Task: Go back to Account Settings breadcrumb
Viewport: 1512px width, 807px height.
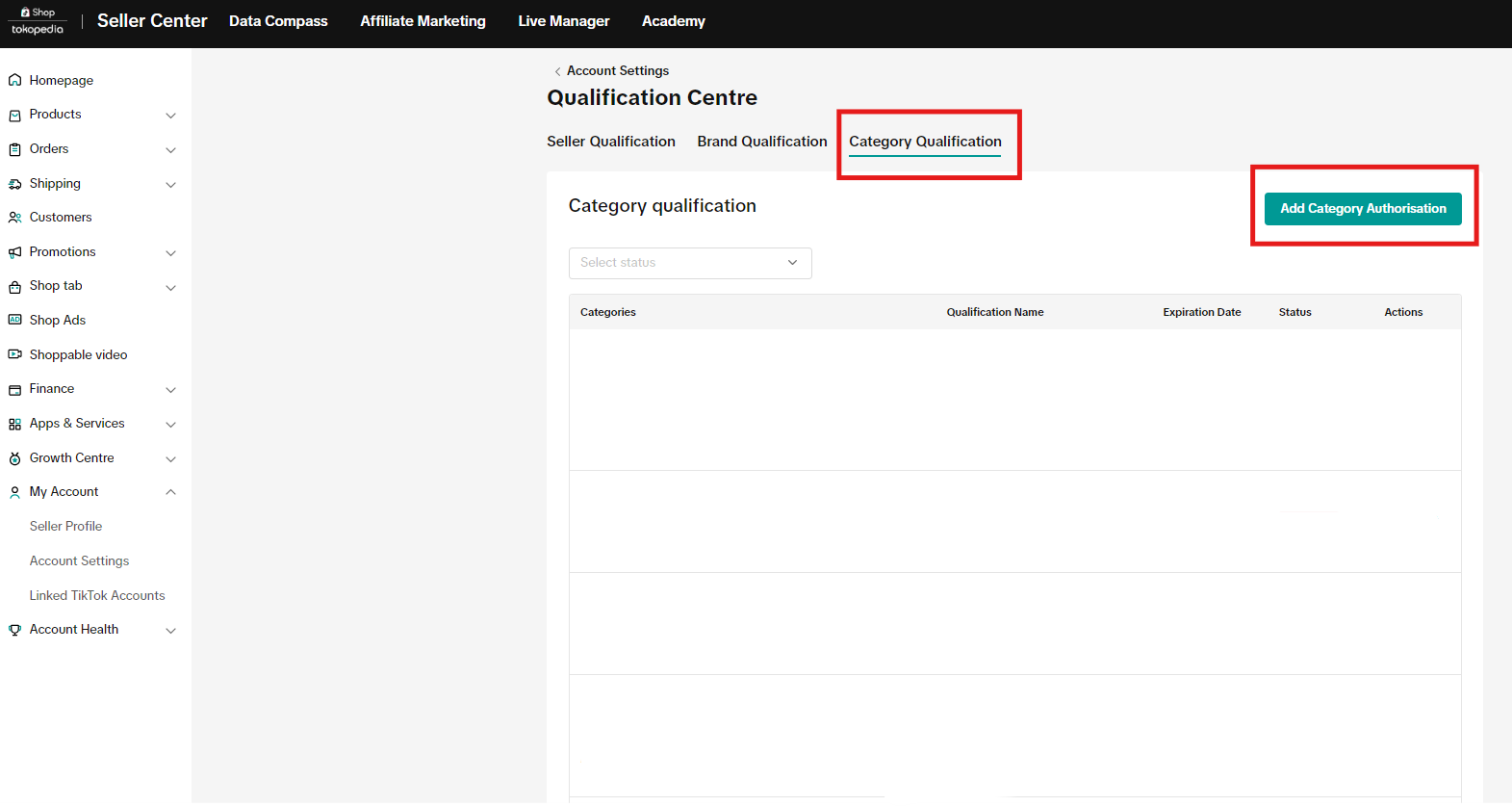Action: pos(617,71)
